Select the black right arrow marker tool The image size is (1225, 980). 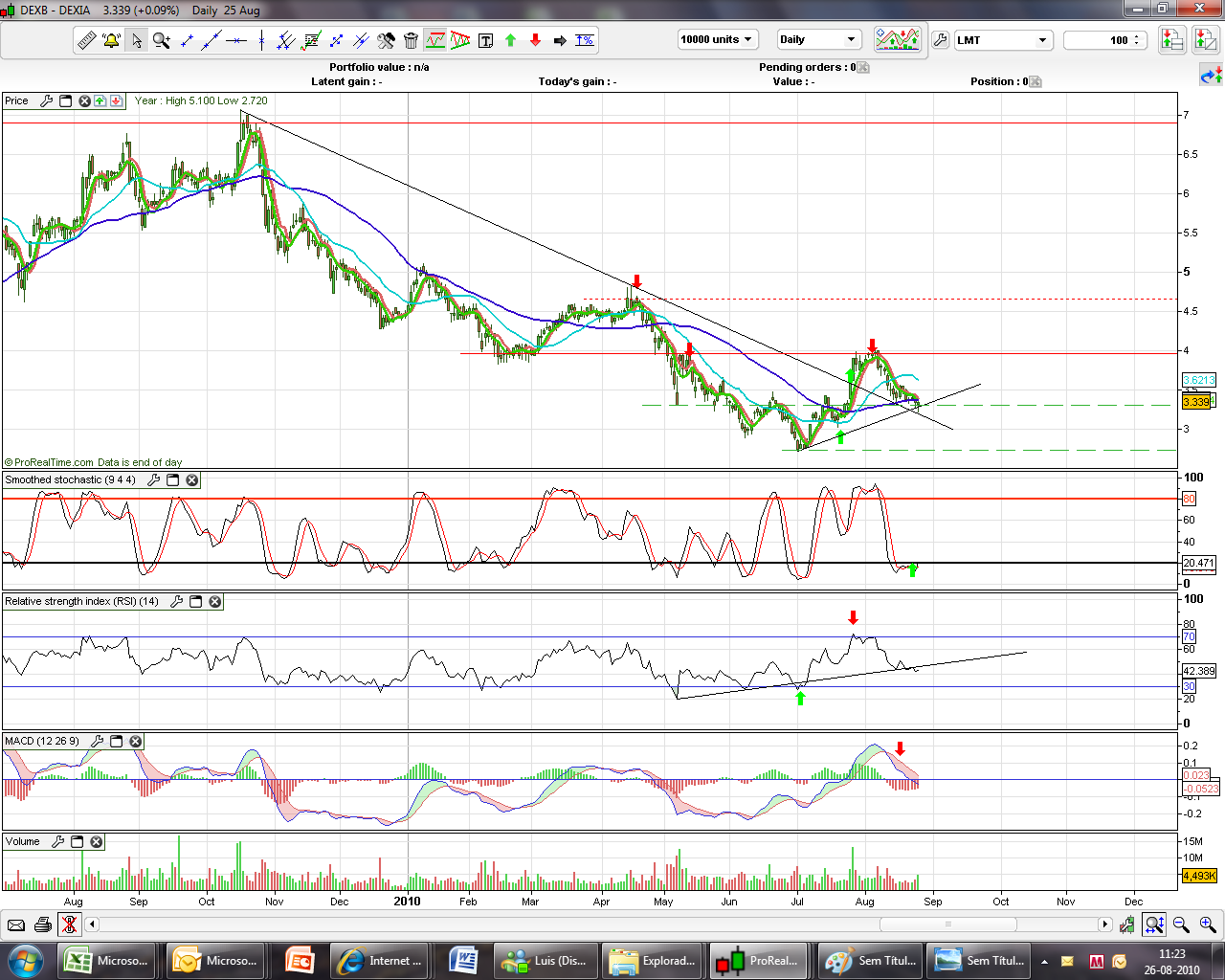click(560, 40)
